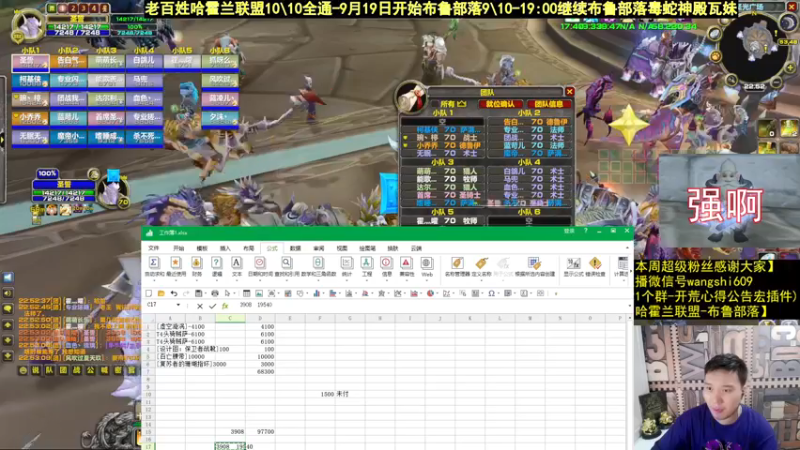Viewport: 800px width, 450px height.
Task: Open the Logical functions question-mark icon
Action: click(216, 263)
